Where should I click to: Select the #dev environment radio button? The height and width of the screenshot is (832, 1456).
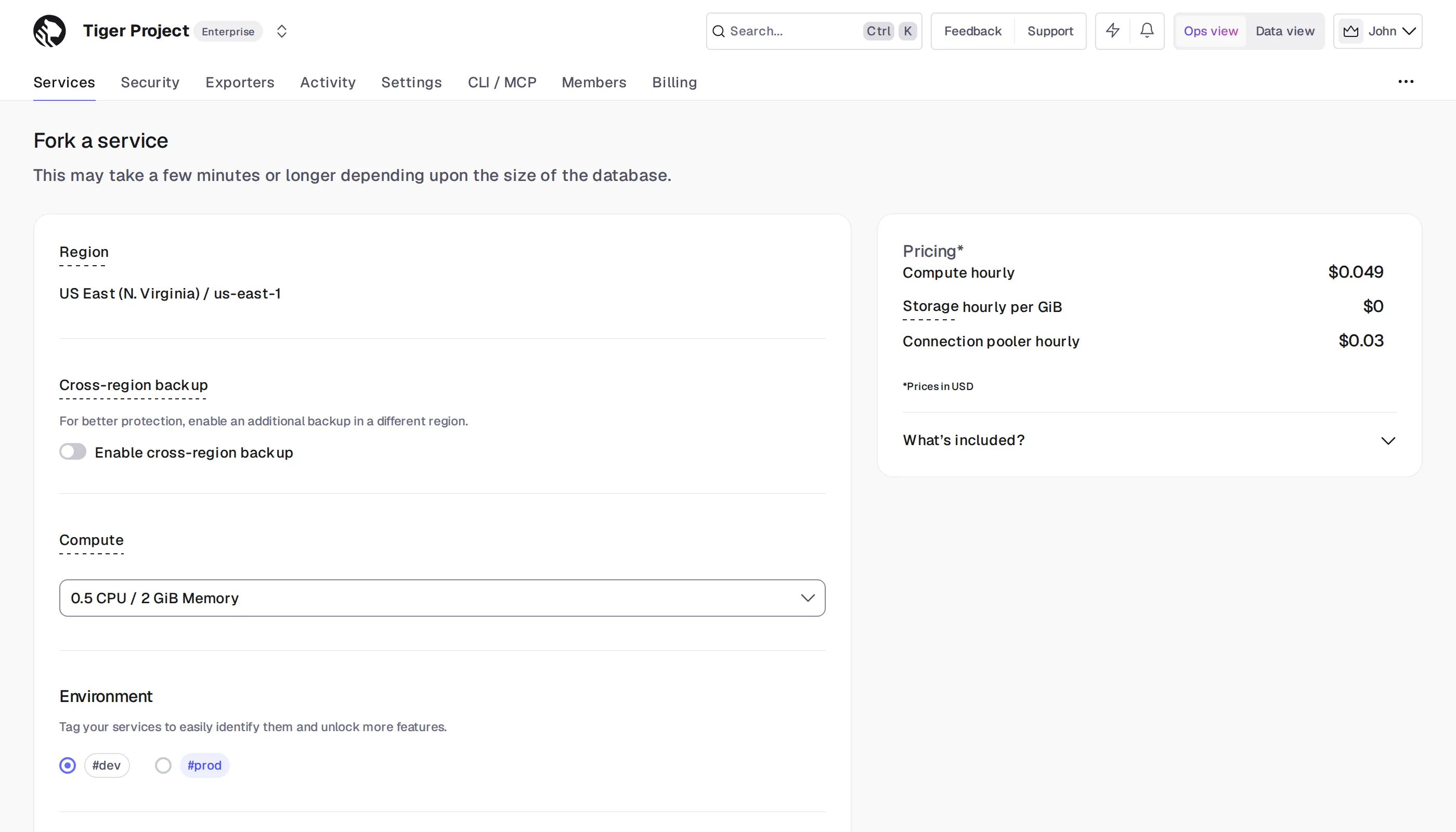tap(68, 765)
